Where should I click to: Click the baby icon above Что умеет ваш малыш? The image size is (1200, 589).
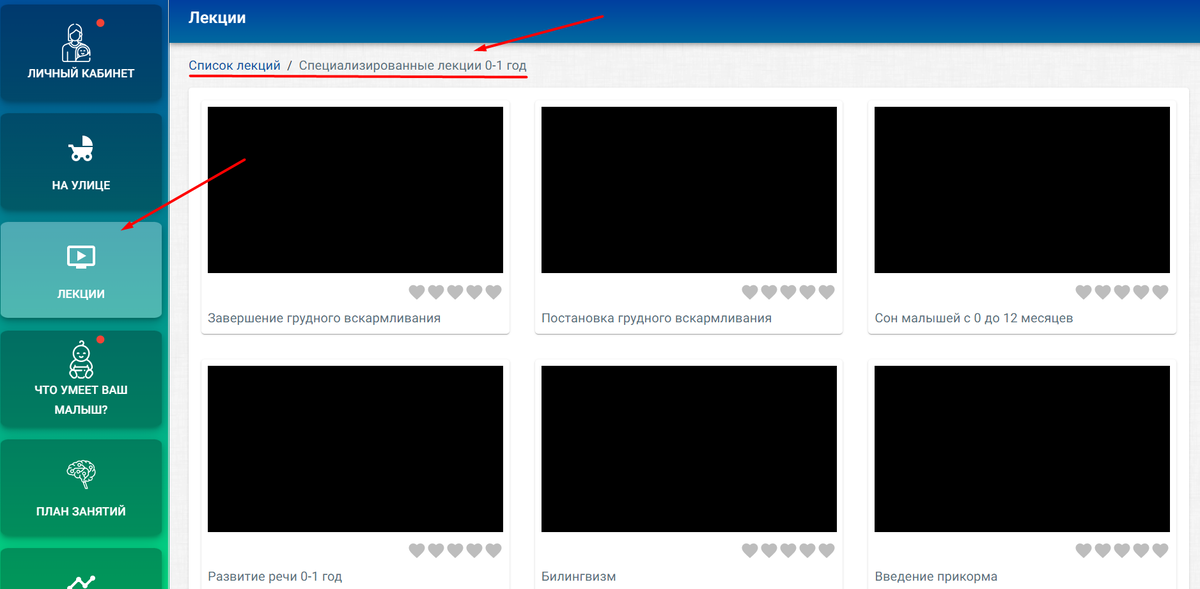pyautogui.click(x=81, y=358)
